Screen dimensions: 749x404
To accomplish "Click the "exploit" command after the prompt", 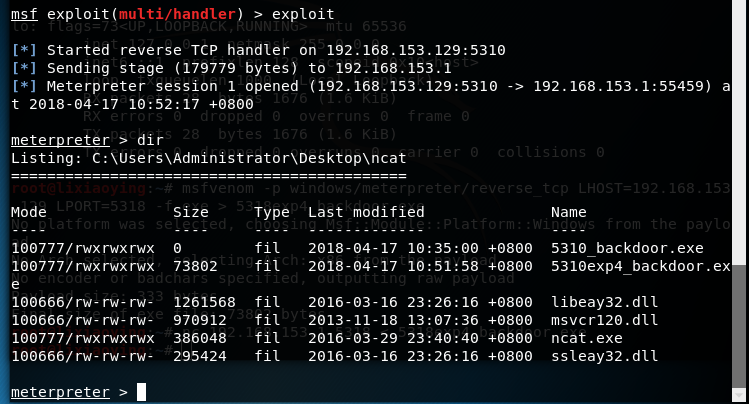I will (303, 14).
